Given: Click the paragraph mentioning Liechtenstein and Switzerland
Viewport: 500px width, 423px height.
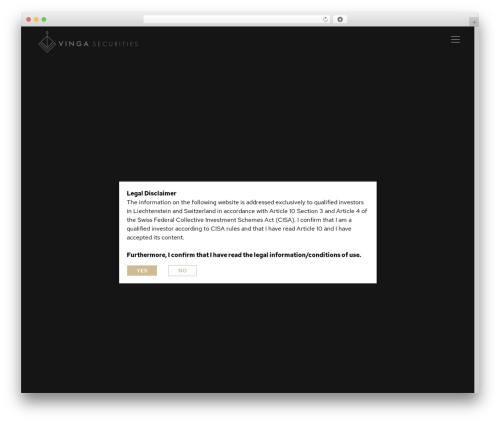Looking at the screenshot, I should click(247, 220).
